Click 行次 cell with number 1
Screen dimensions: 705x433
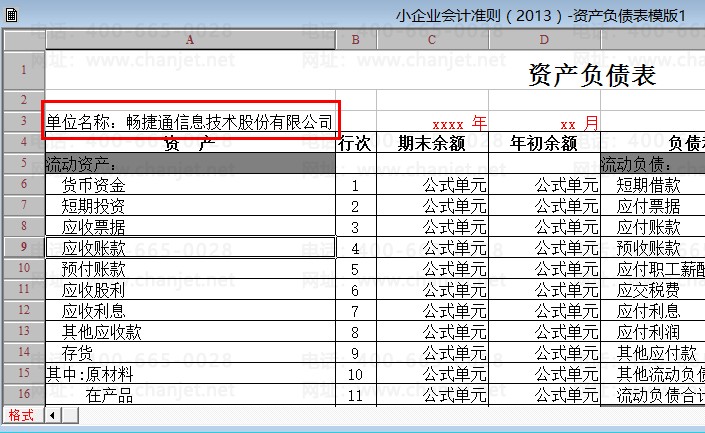pyautogui.click(x=356, y=185)
